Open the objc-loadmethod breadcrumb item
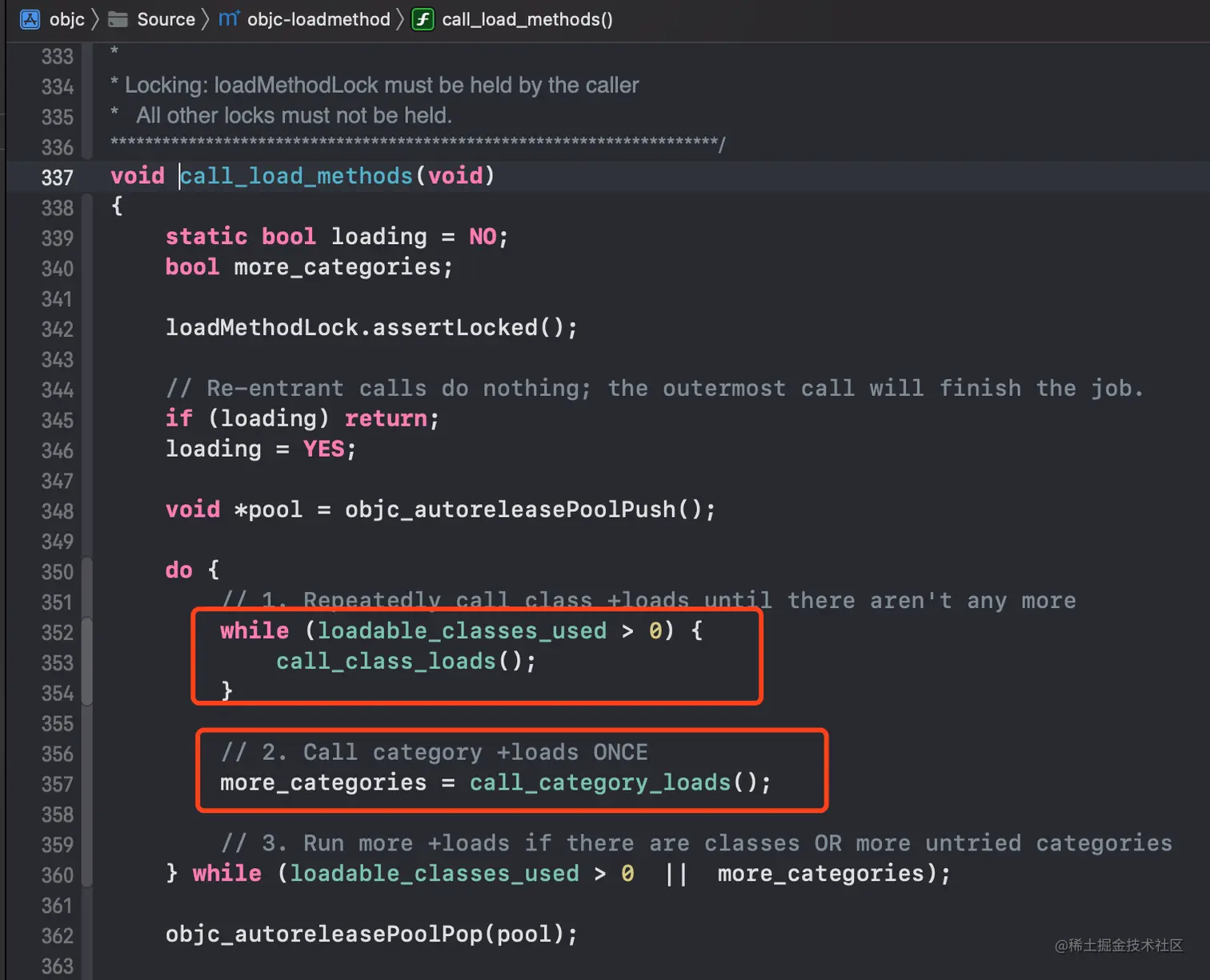This screenshot has height=980, width=1210. tap(319, 19)
